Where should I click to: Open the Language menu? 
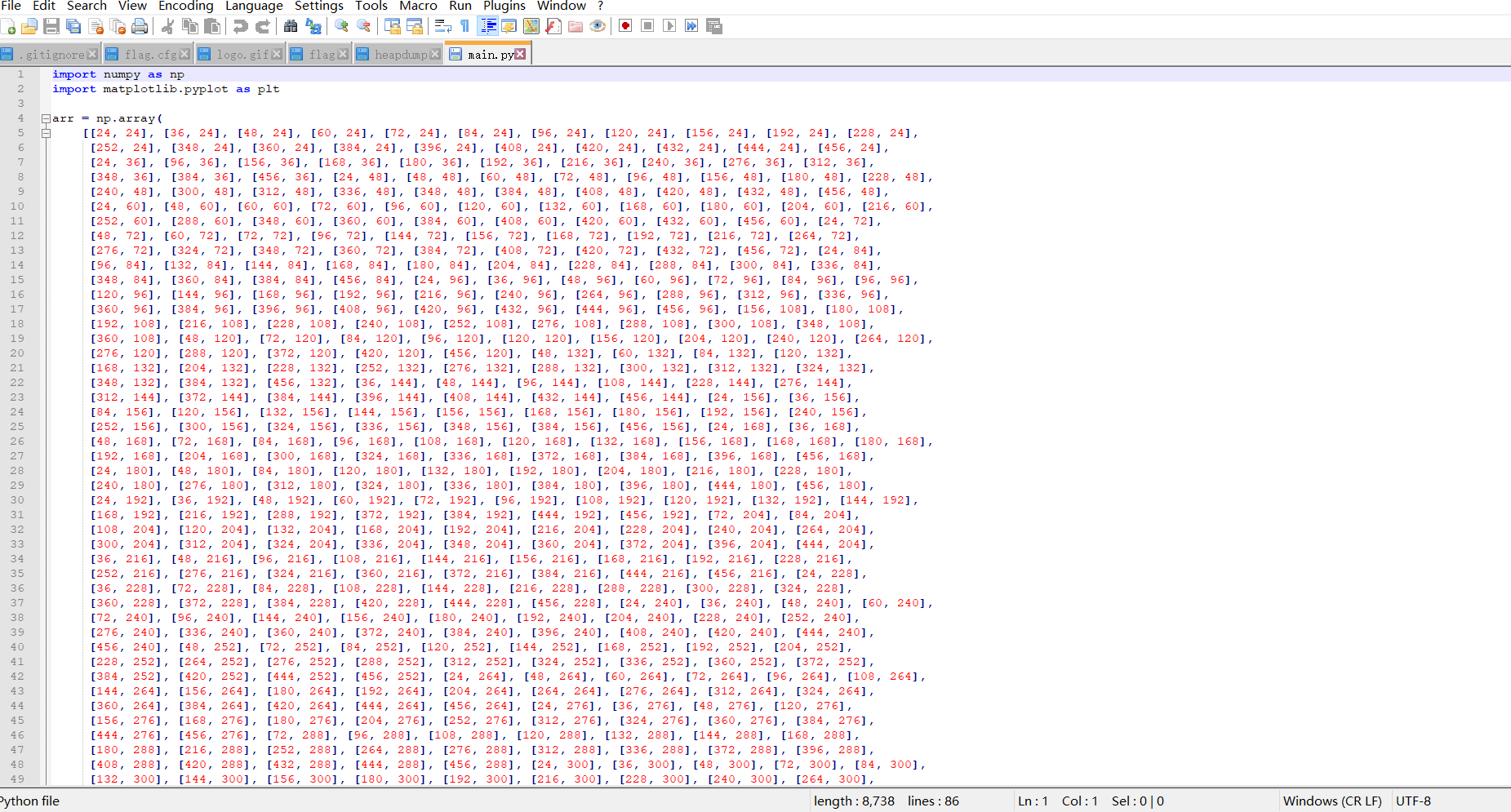[x=254, y=7]
